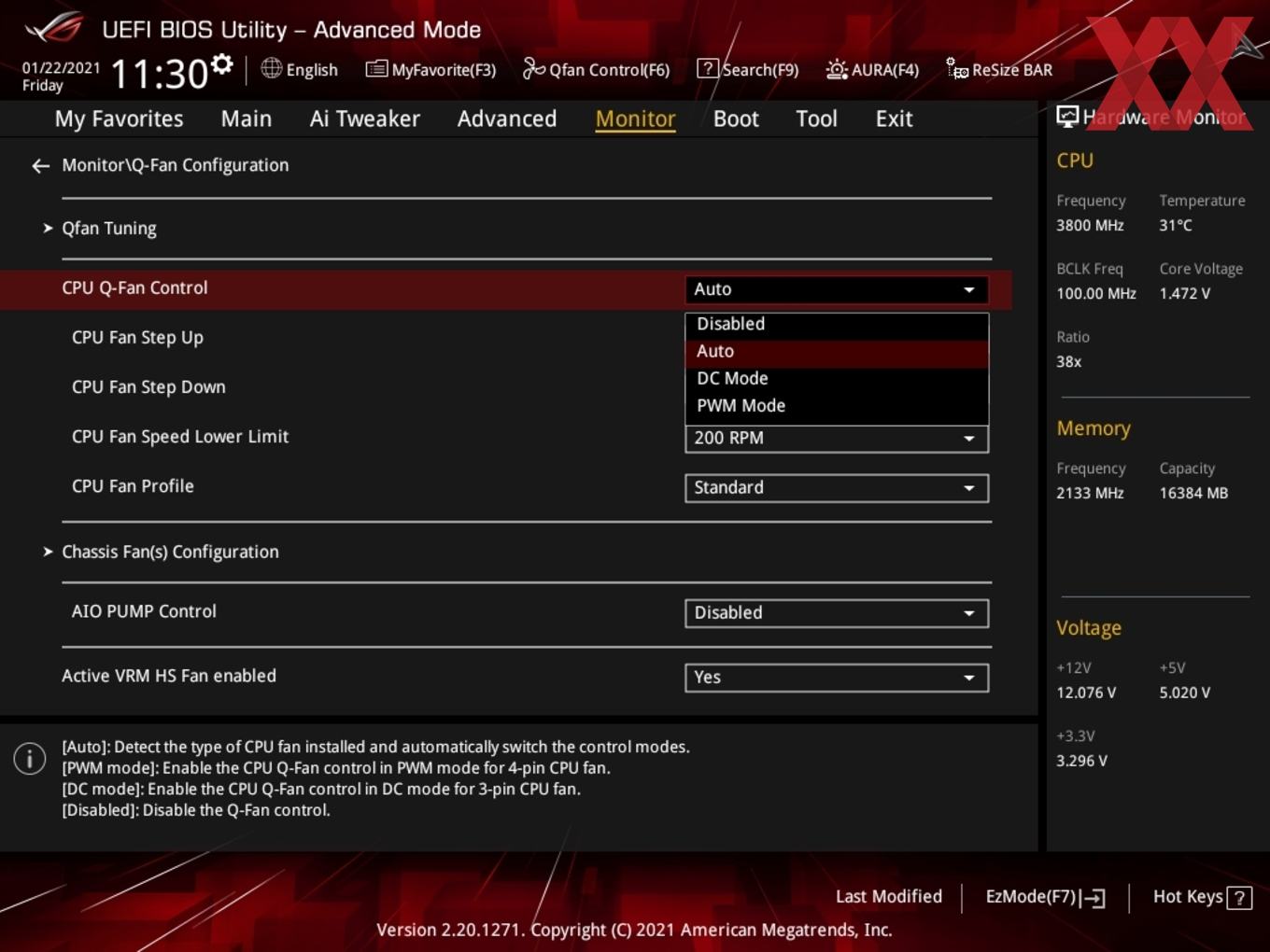
Task: Open the AIO PUMP Control dropdown
Action: (x=837, y=613)
